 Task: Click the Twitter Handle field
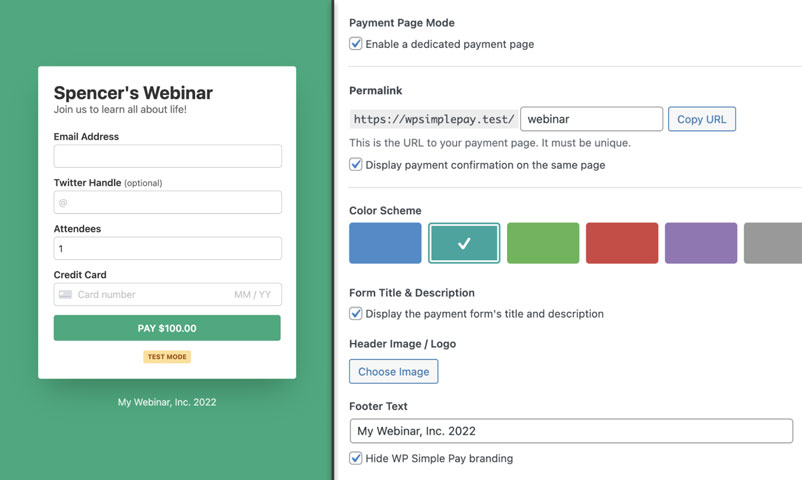(x=168, y=202)
